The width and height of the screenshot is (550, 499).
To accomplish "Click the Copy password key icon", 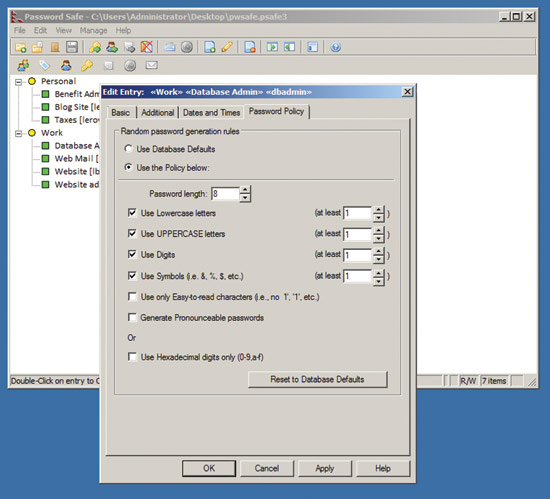I will 95,47.
